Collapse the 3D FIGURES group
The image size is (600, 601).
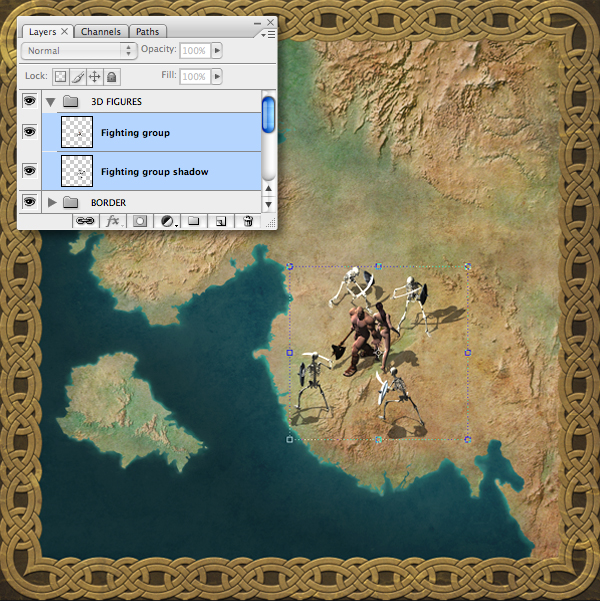[50, 102]
